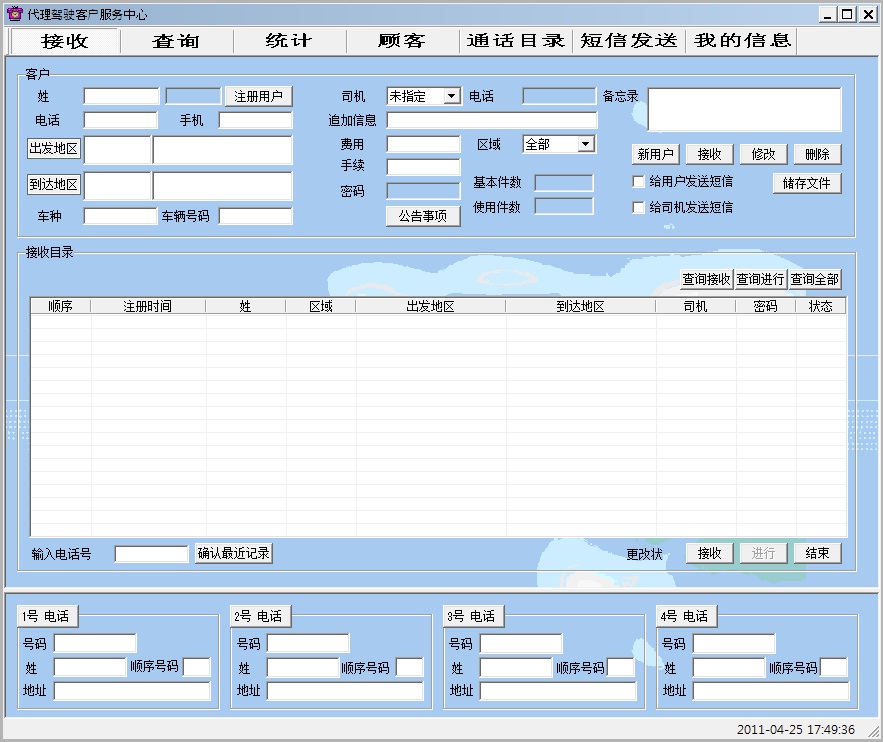This screenshot has height=742, width=883.
Task: Click the 出发地区 column header
Action: pyautogui.click(x=430, y=306)
